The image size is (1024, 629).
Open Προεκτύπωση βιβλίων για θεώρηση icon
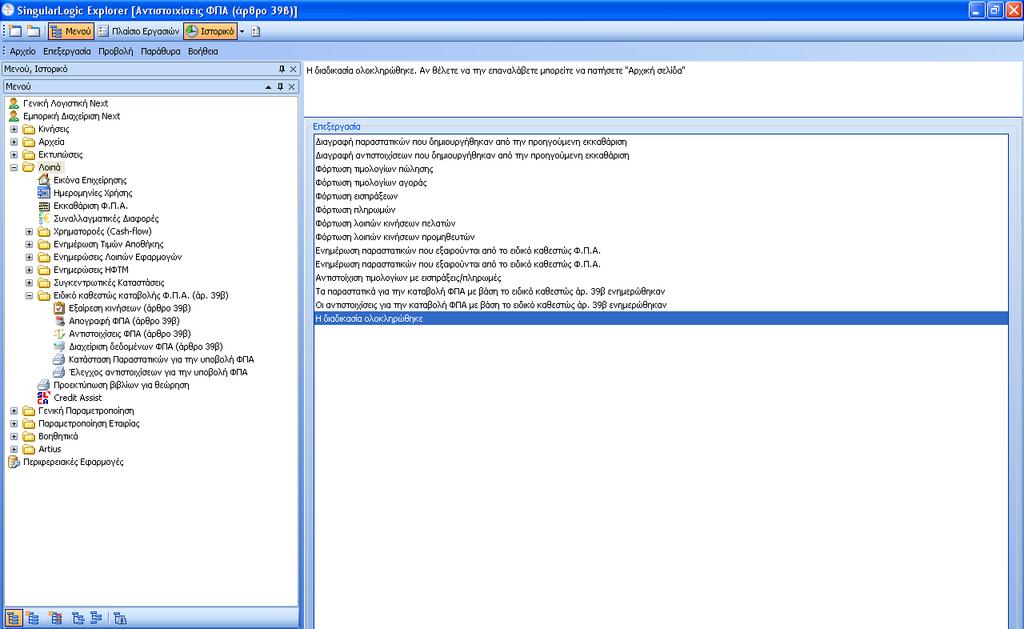[x=44, y=385]
